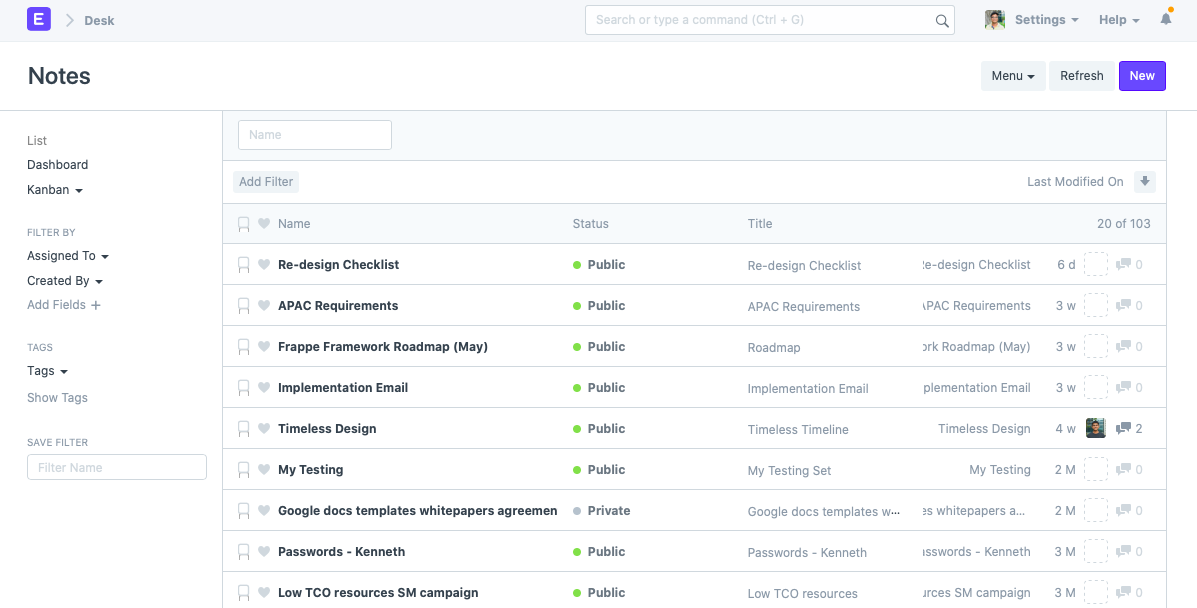1197x608 pixels.
Task: Toggle sort direction arrow beside Last Modified On
Action: [1144, 182]
